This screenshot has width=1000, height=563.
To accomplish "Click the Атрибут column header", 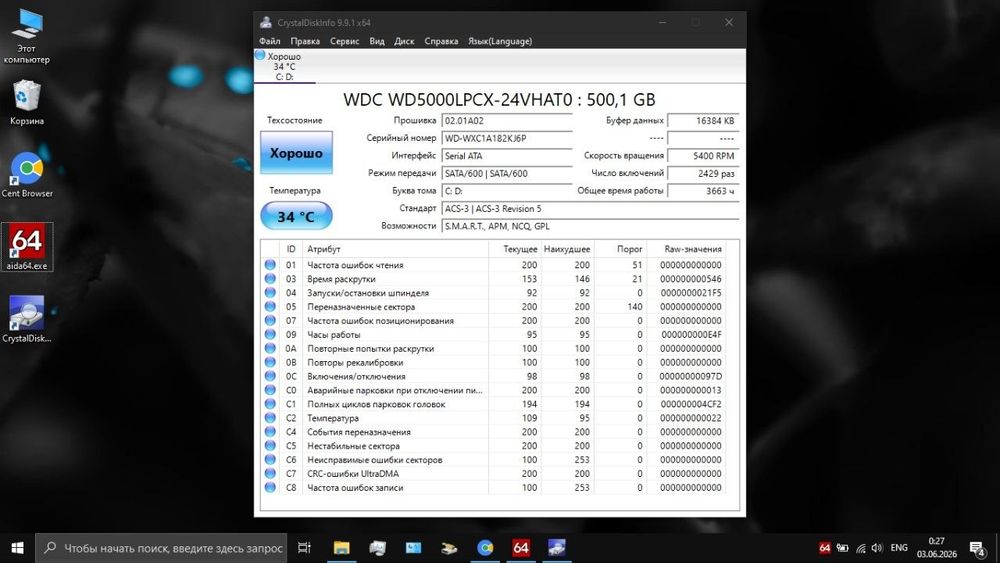I will pyautogui.click(x=395, y=249).
